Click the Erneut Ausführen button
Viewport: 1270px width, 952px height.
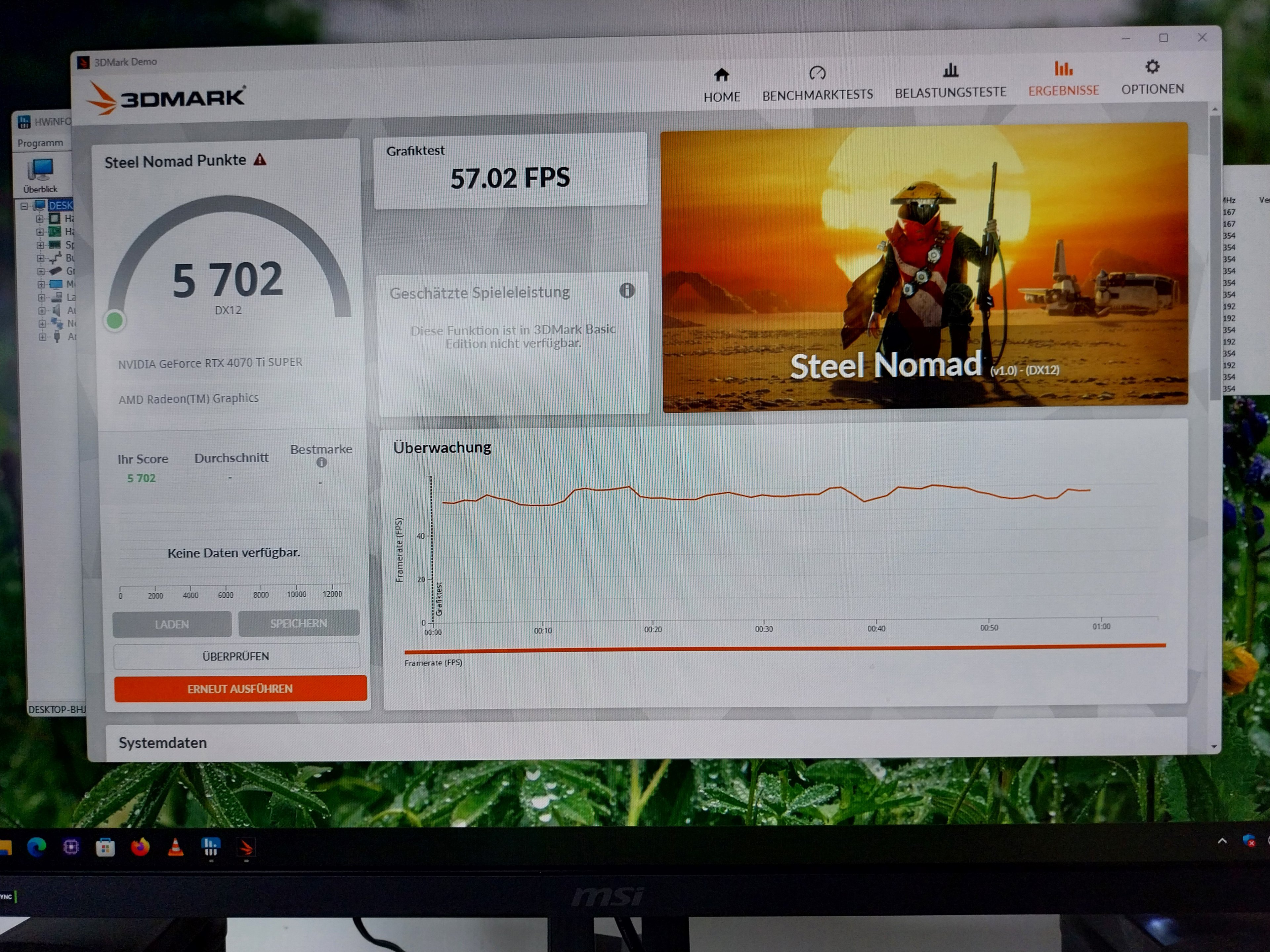[x=240, y=688]
